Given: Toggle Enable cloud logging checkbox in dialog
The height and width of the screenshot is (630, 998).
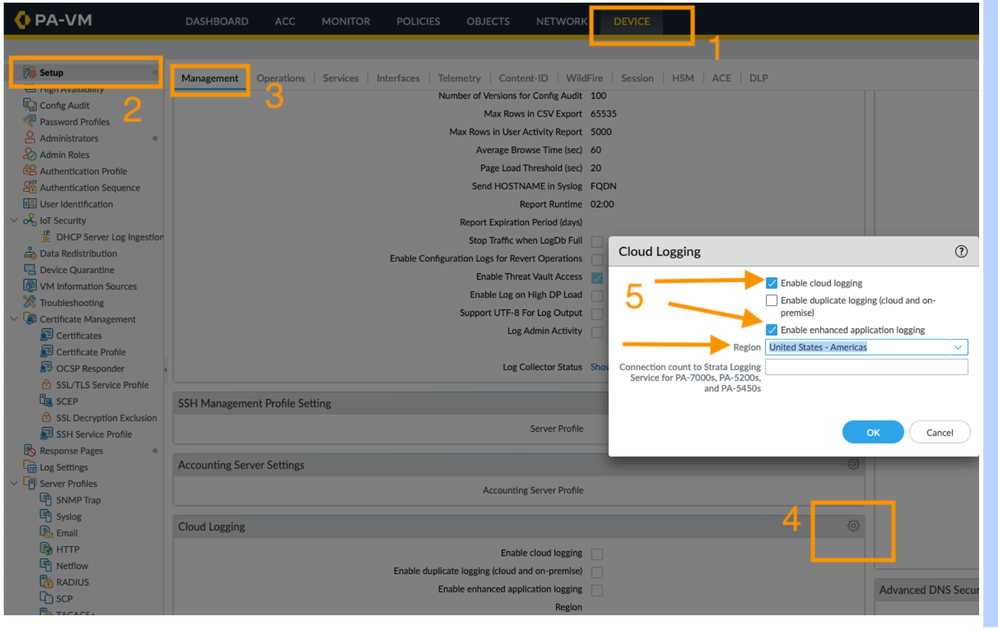Looking at the screenshot, I should click(x=771, y=283).
